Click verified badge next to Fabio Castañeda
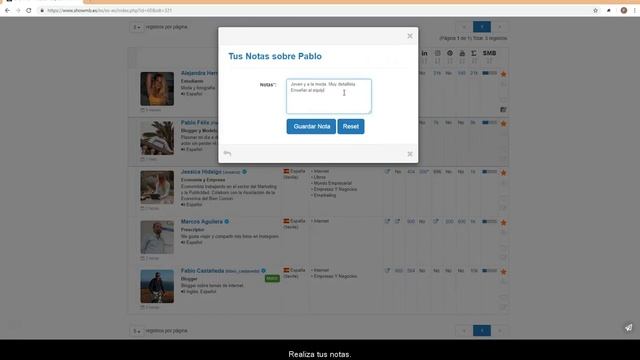 coord(263,271)
